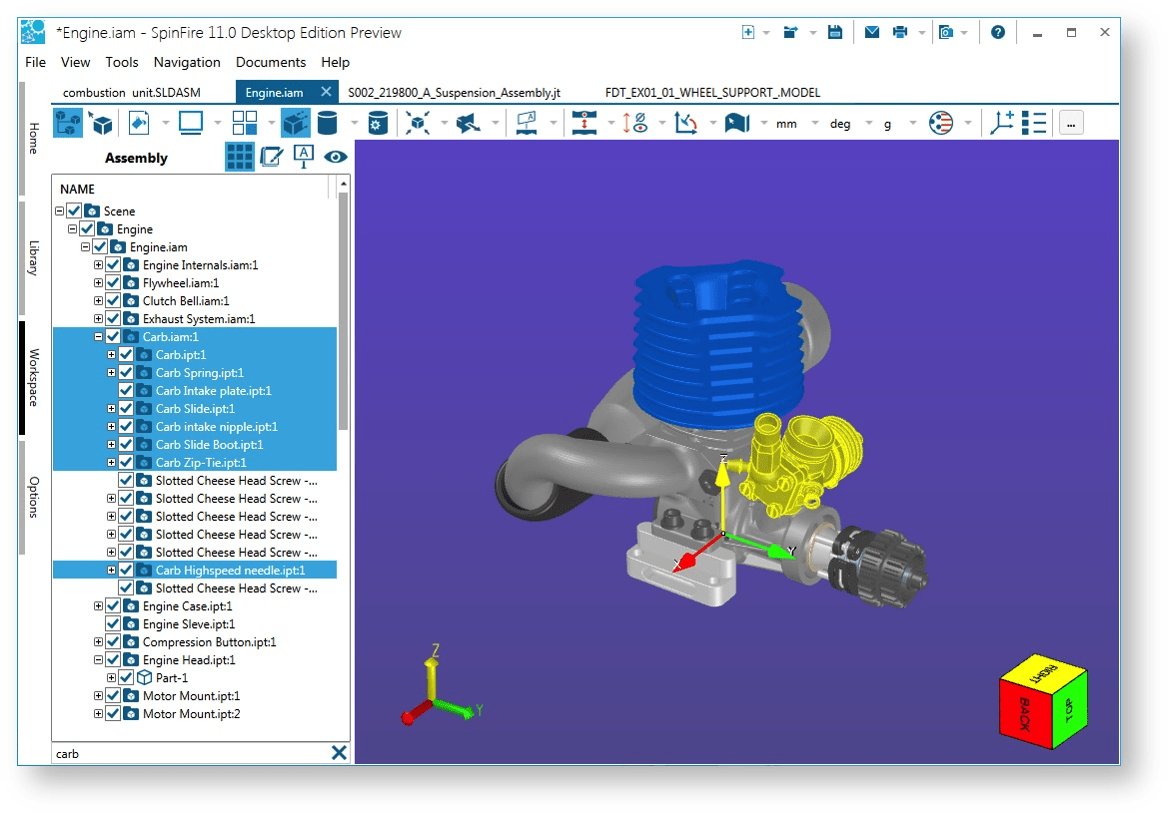Uncheck the Carb Spring.ipt:1 checkbox
This screenshot has height=814, width=1169.
125,373
